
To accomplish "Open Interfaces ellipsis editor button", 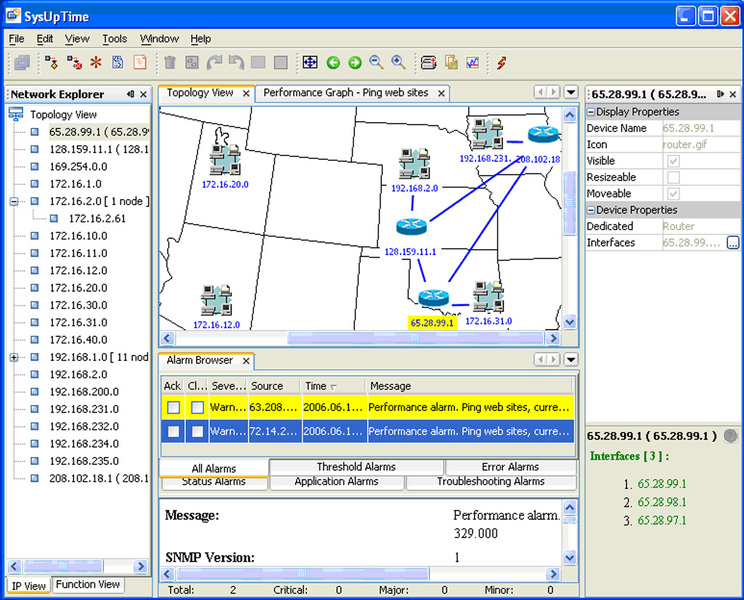I will [x=733, y=243].
